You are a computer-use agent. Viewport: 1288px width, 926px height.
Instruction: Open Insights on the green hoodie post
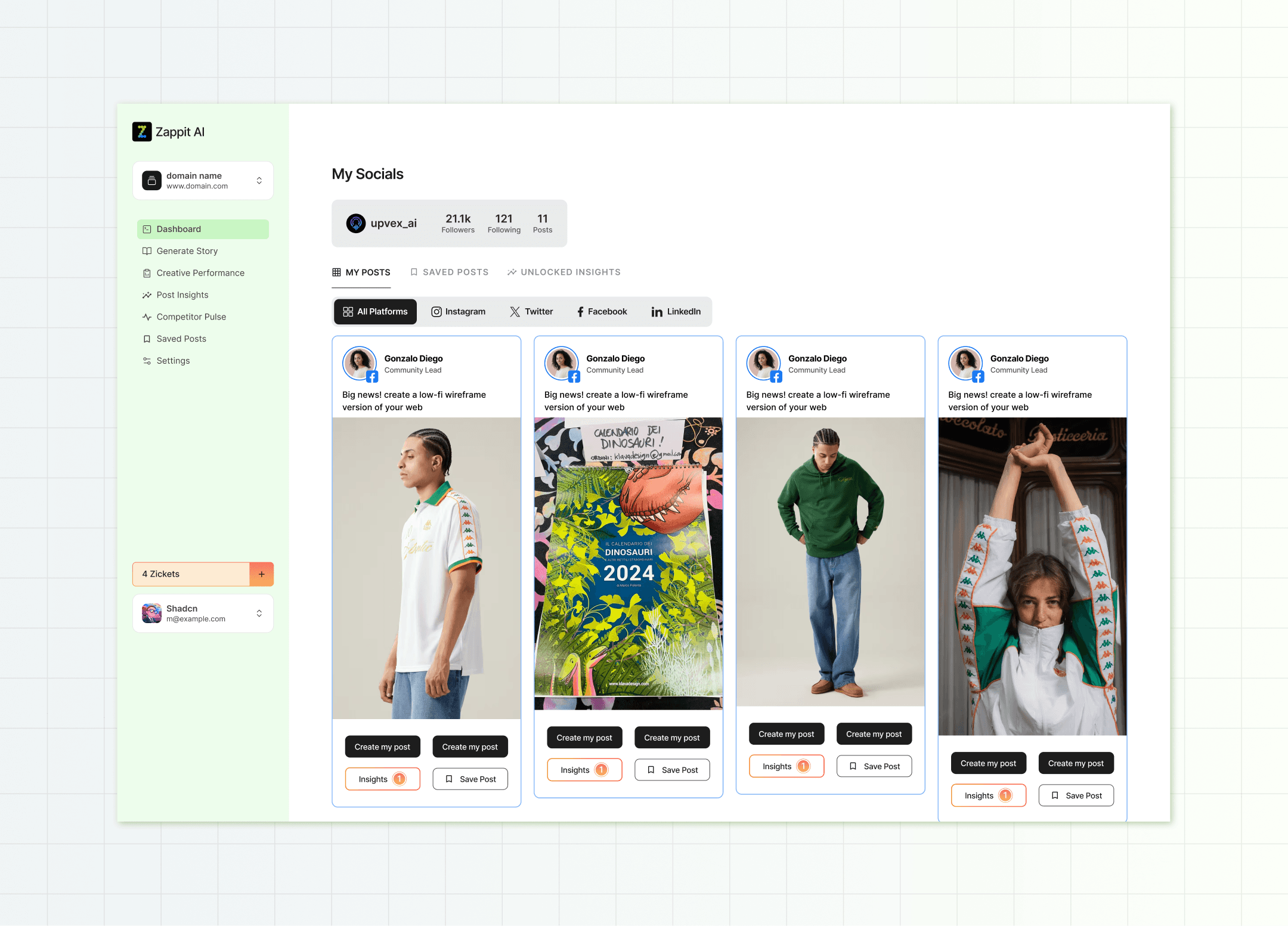tap(786, 766)
